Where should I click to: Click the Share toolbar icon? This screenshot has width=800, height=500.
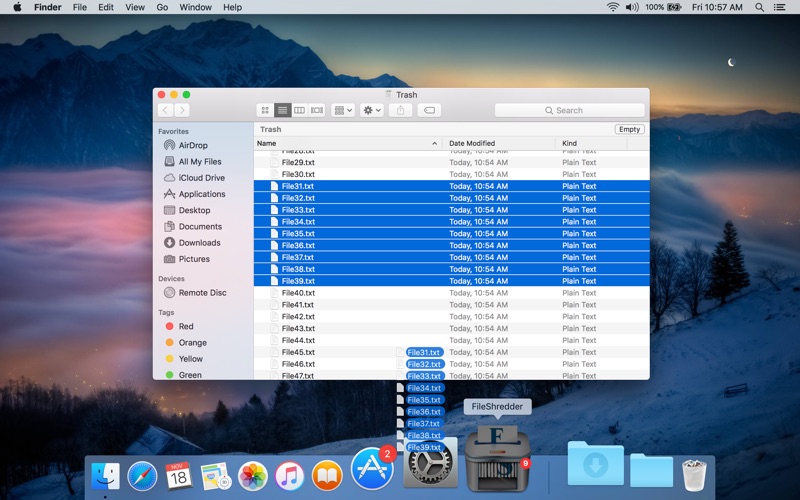click(401, 110)
